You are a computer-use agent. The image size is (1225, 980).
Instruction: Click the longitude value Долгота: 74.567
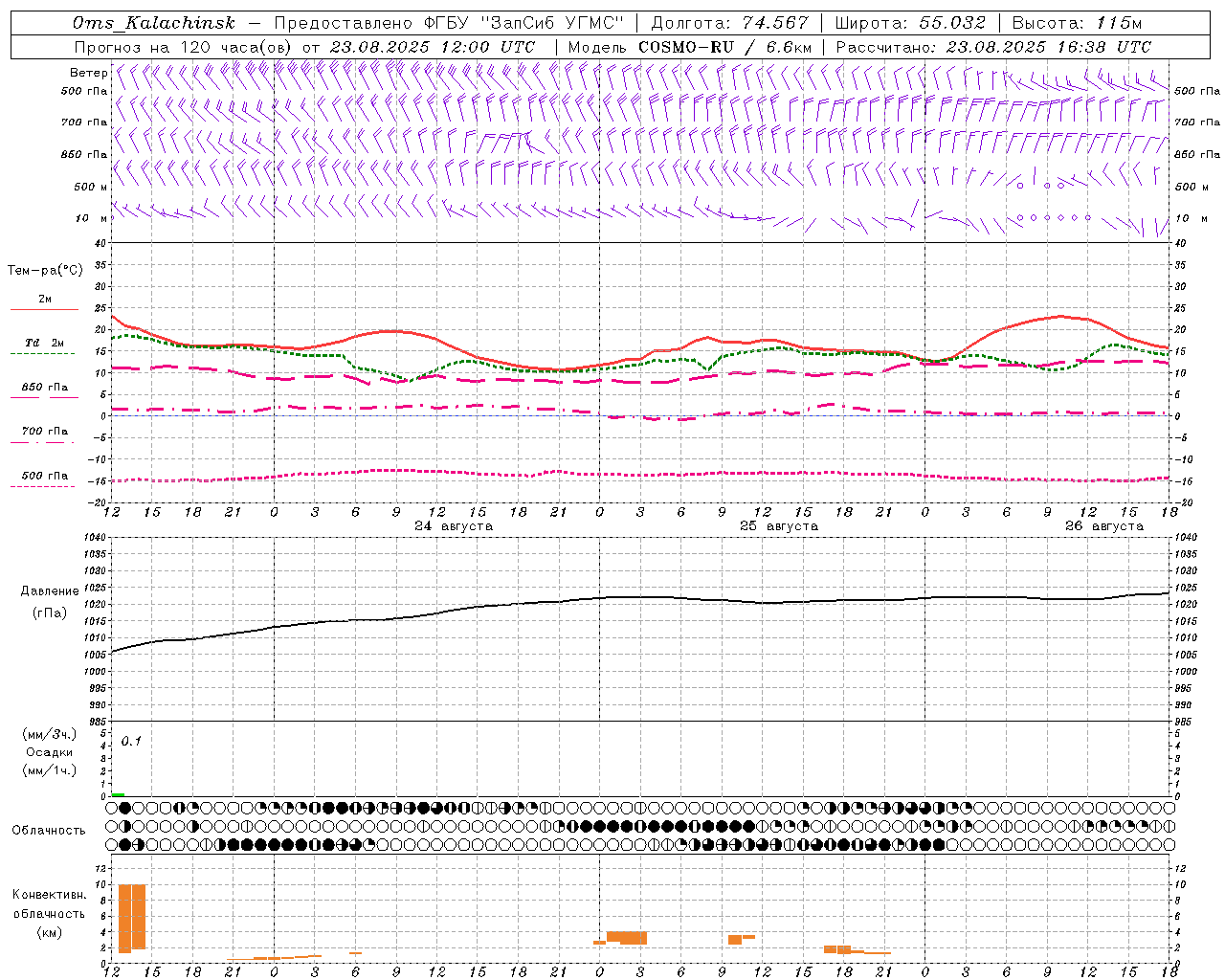point(729,23)
